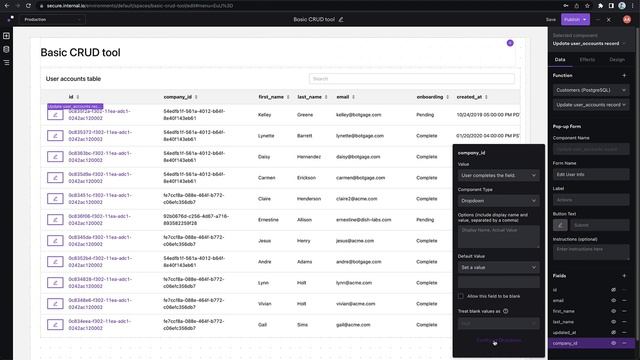The height and width of the screenshot is (360, 640).
Task: Sort the table by email column
Action: pyautogui.click(x=353, y=97)
